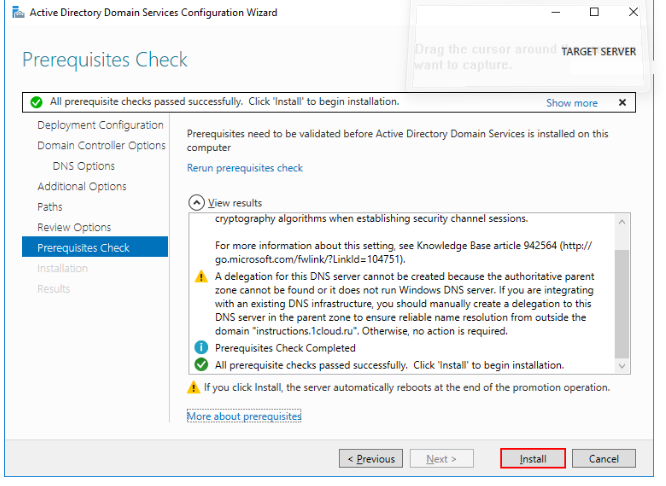Image resolution: width=666 pixels, height=486 pixels.
Task: Click the TARGET SERVER label
Action: click(598, 52)
